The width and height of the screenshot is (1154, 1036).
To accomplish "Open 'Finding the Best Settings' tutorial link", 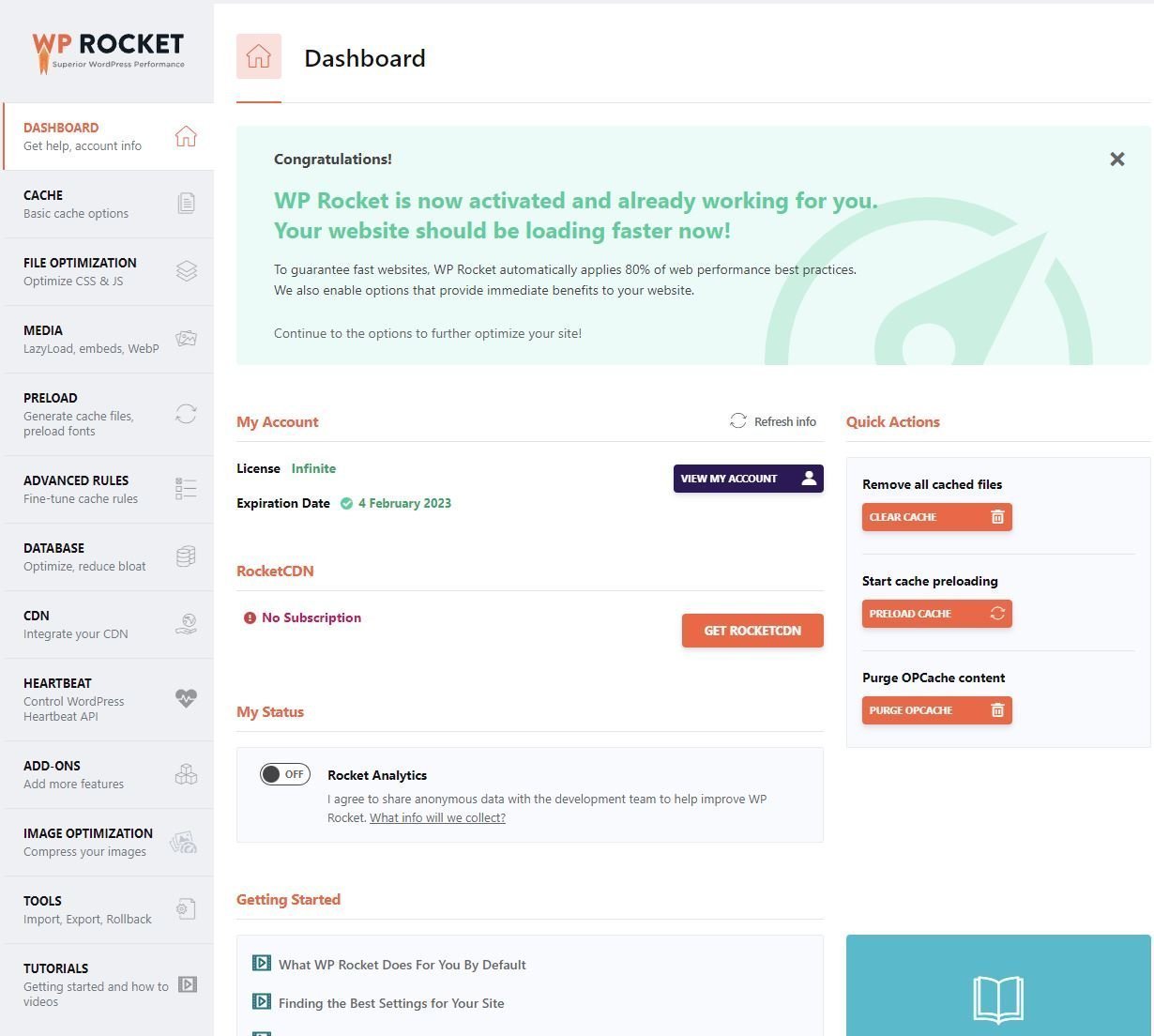I will (x=391, y=1003).
